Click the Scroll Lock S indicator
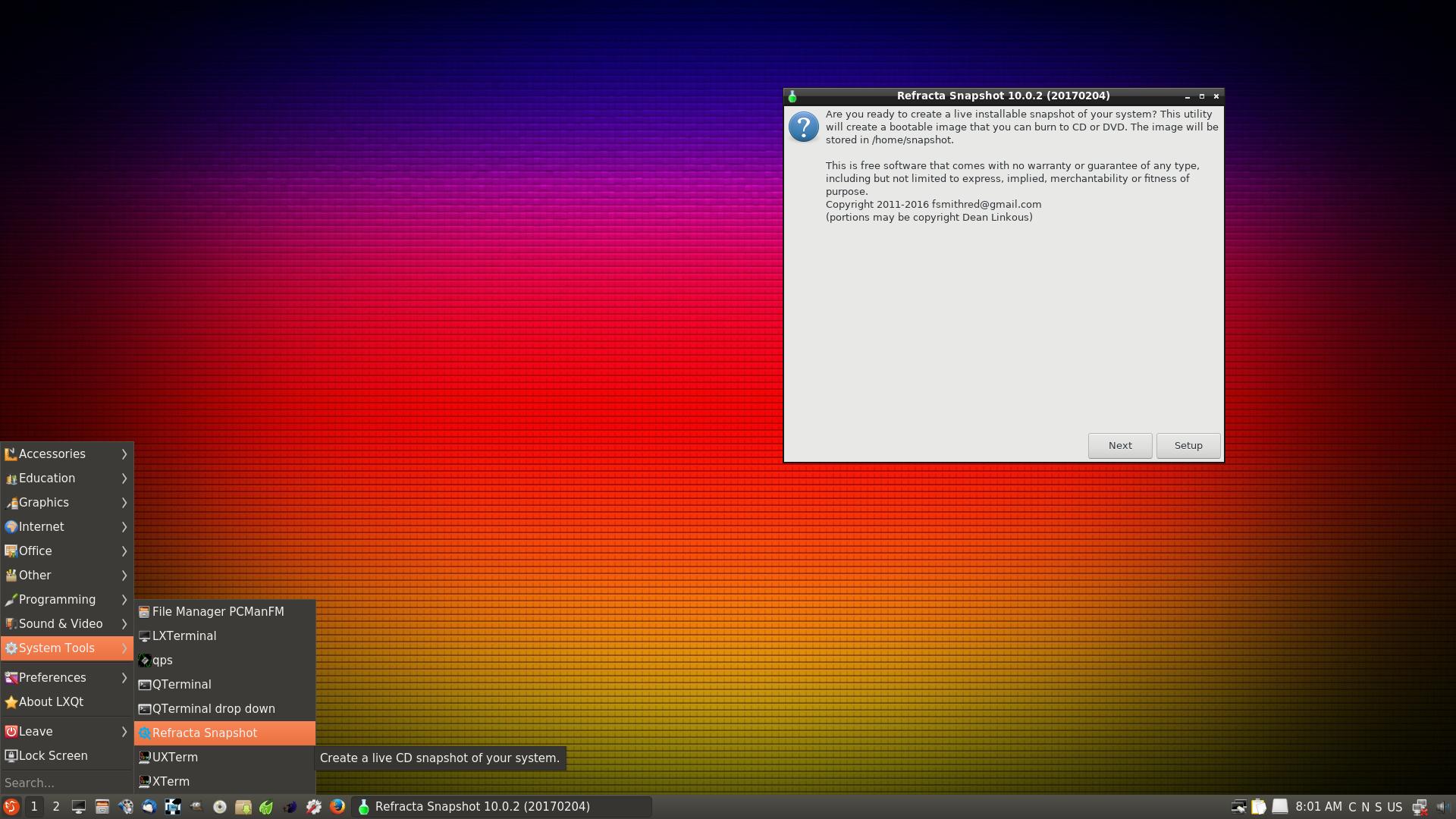Screen dimensions: 1456x819 1378,808
